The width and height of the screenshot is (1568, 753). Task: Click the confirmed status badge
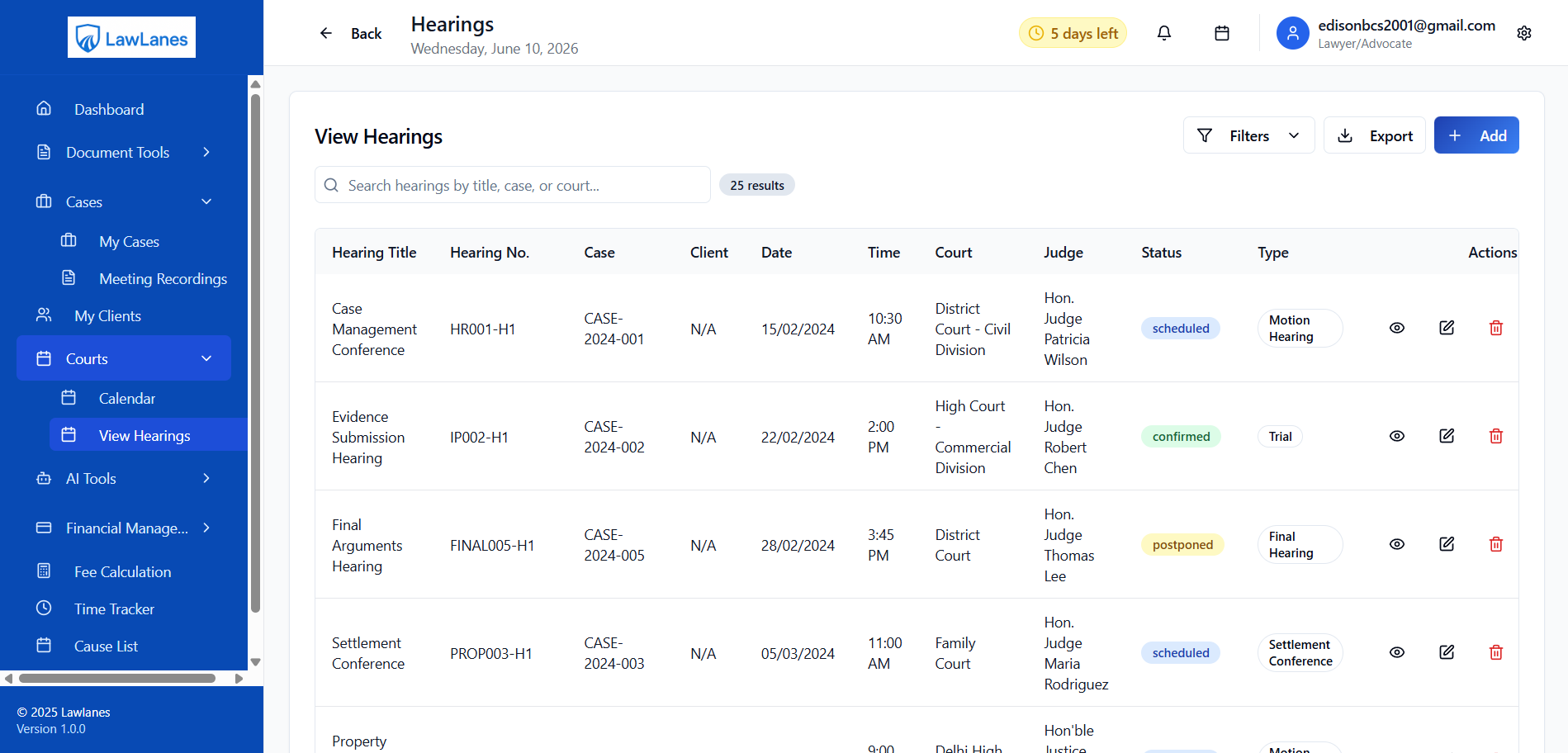[x=1181, y=437]
